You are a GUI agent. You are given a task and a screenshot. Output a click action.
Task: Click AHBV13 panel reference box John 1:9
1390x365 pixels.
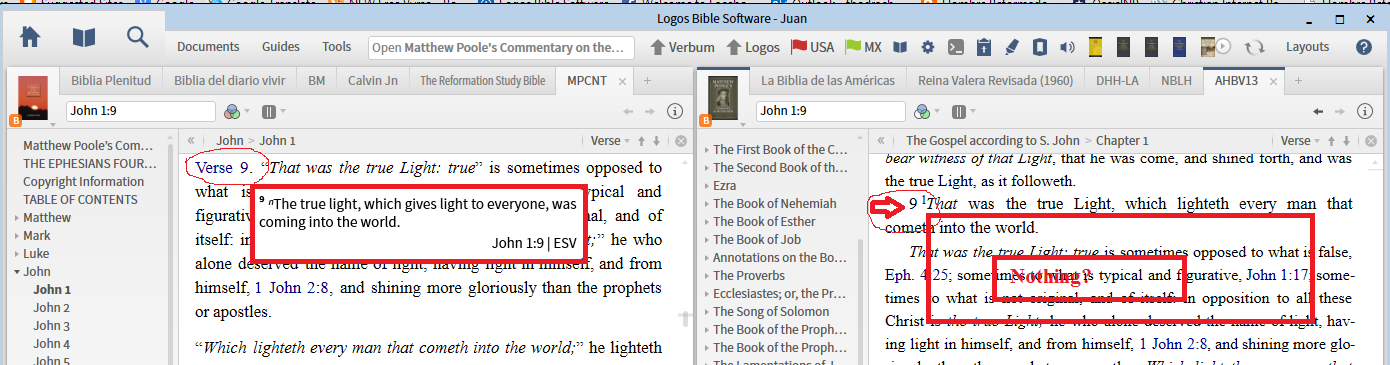tap(830, 111)
